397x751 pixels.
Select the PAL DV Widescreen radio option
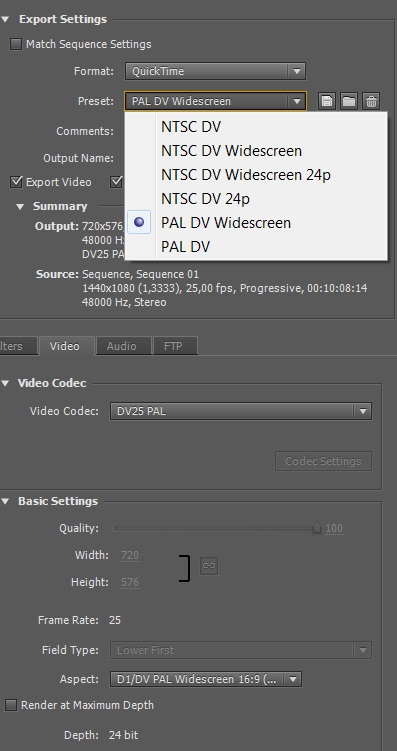tap(139, 222)
